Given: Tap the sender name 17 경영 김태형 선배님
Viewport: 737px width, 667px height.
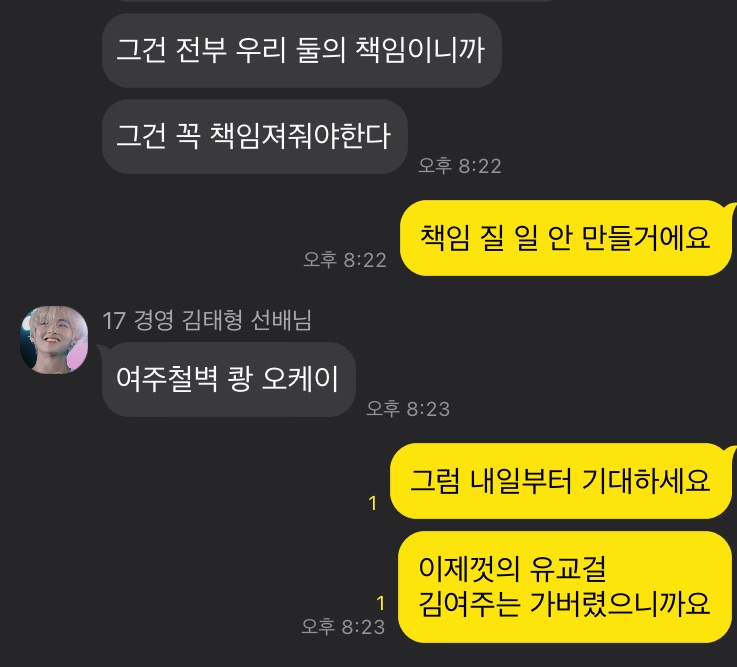Looking at the screenshot, I should (x=207, y=321).
